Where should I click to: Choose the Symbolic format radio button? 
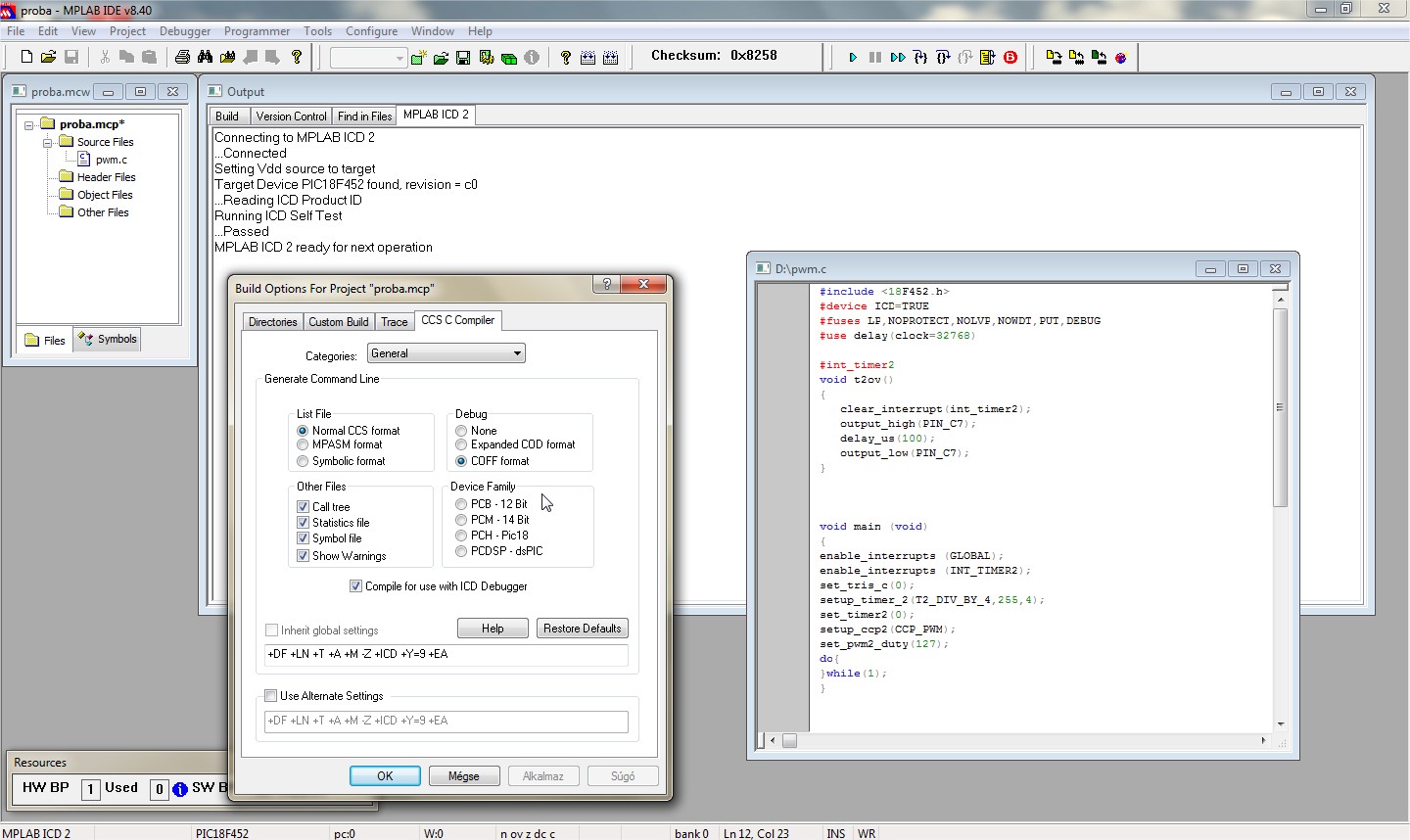point(303,461)
